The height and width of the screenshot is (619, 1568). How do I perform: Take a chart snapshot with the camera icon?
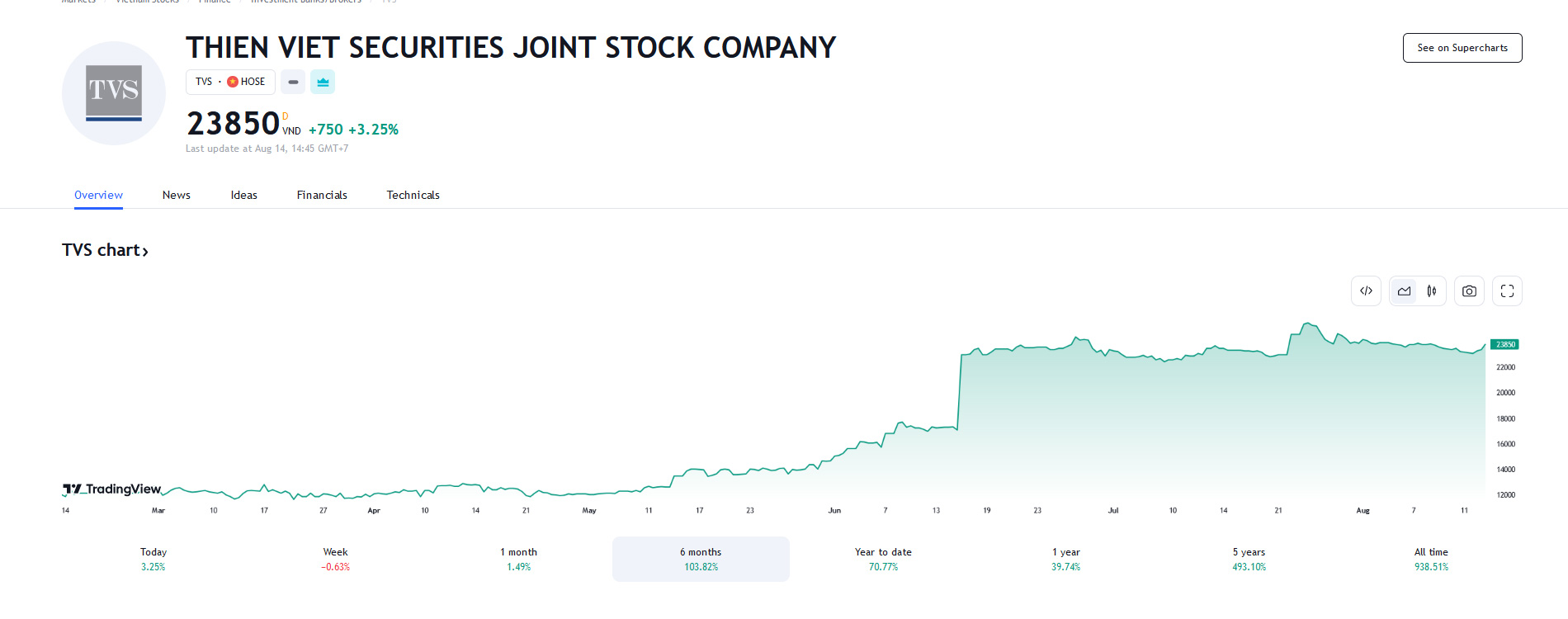pos(1469,291)
